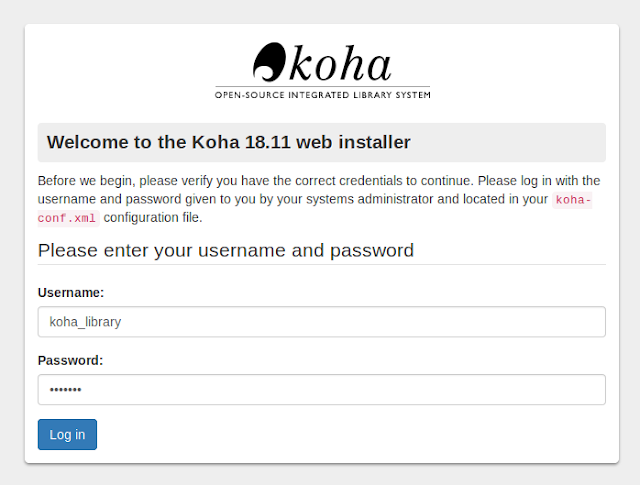
Task: Click the 'koha_library' text inside the Username field
Action: pos(85,322)
